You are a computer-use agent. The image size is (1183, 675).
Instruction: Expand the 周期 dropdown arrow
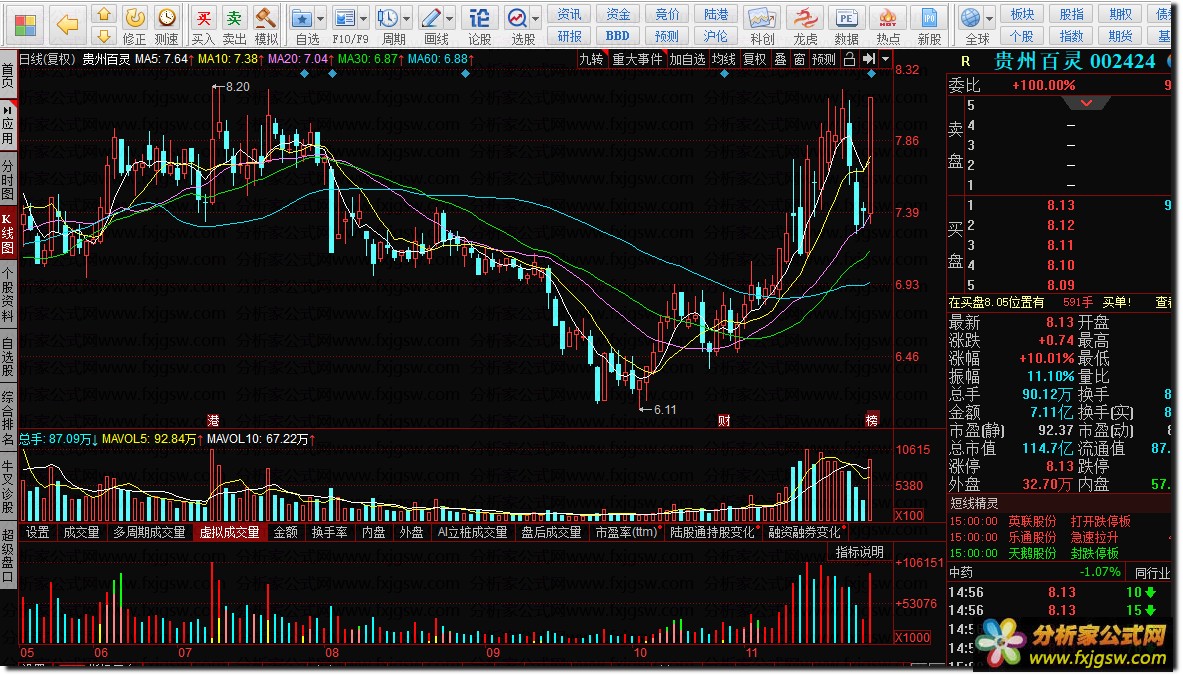click(407, 18)
